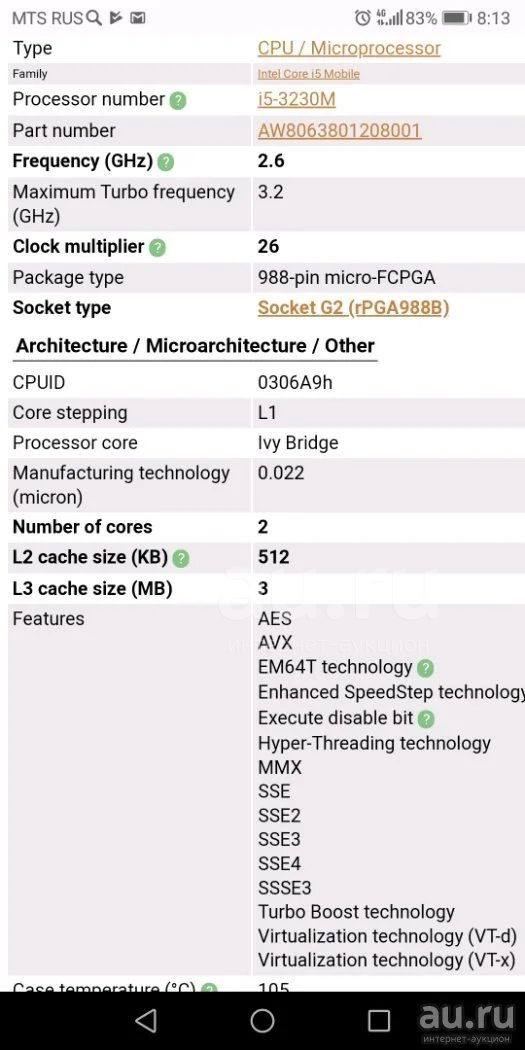
Task: Tap the Clock multiplier help icon
Action: point(157,248)
